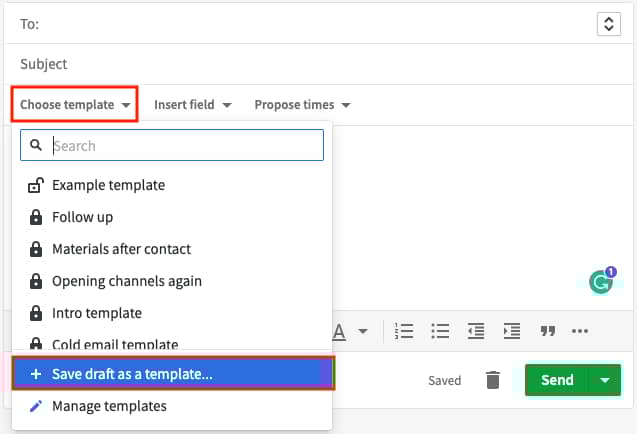Open the Grammarly suggestions badge
Viewport: 637px width, 434px height.
pos(602,280)
